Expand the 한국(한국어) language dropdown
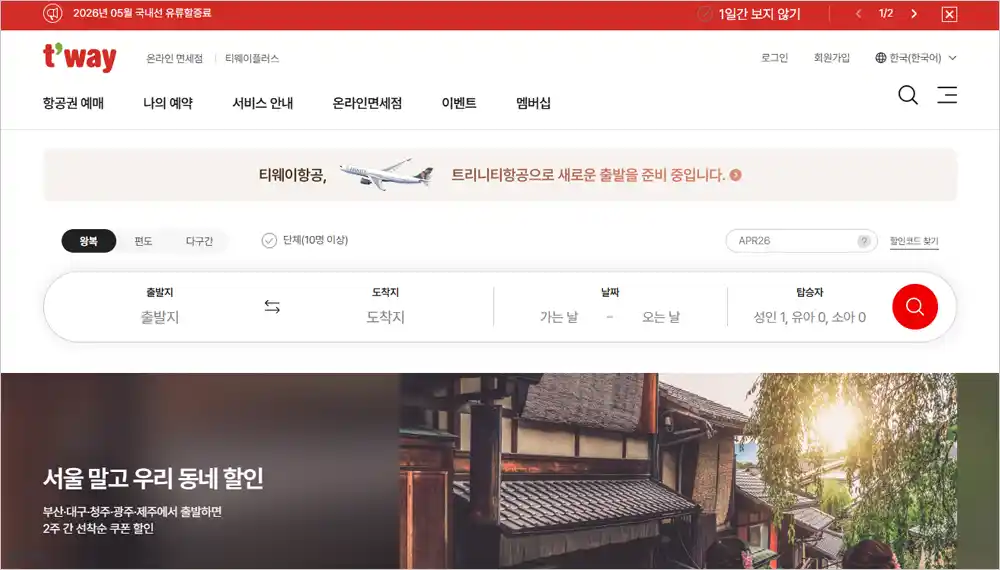Viewport: 1000px width, 570px height. coord(916,58)
